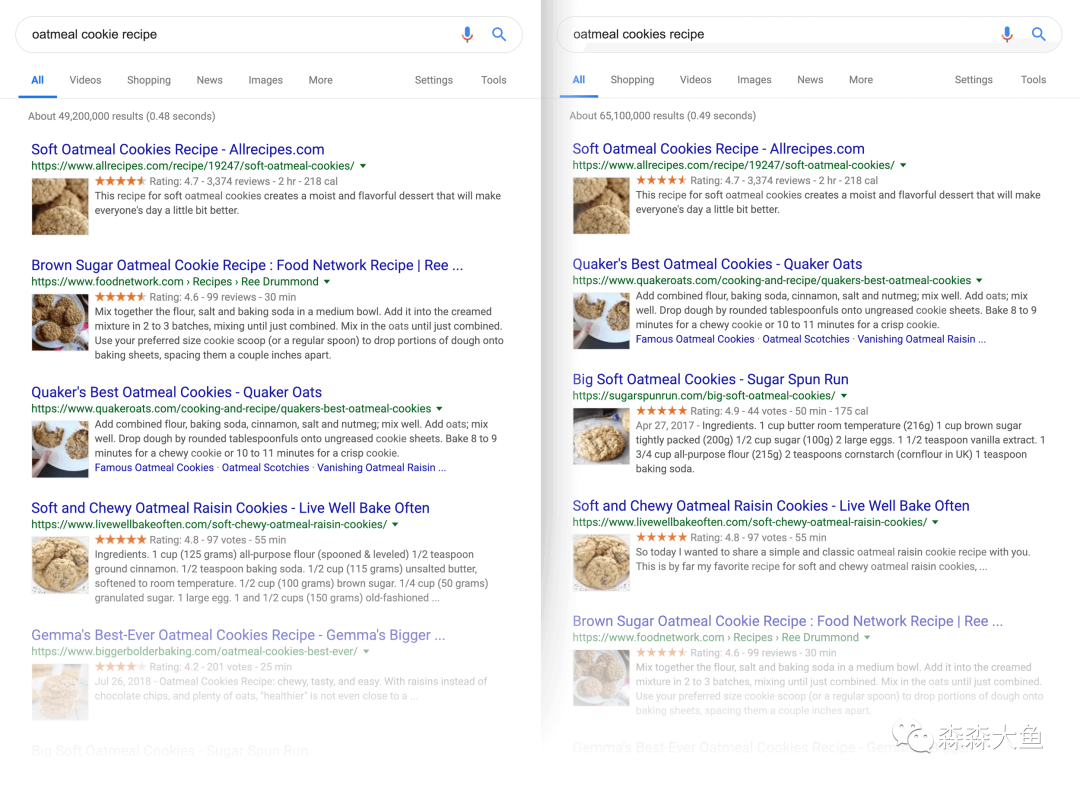Viewport: 1080px width, 785px height.
Task: Open dropdown arrow next to right quakeroats.com URL
Action: 980,281
